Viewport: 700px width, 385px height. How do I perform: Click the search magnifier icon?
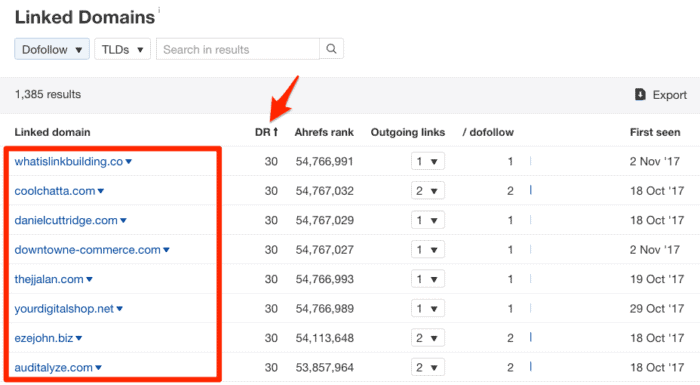(x=331, y=49)
